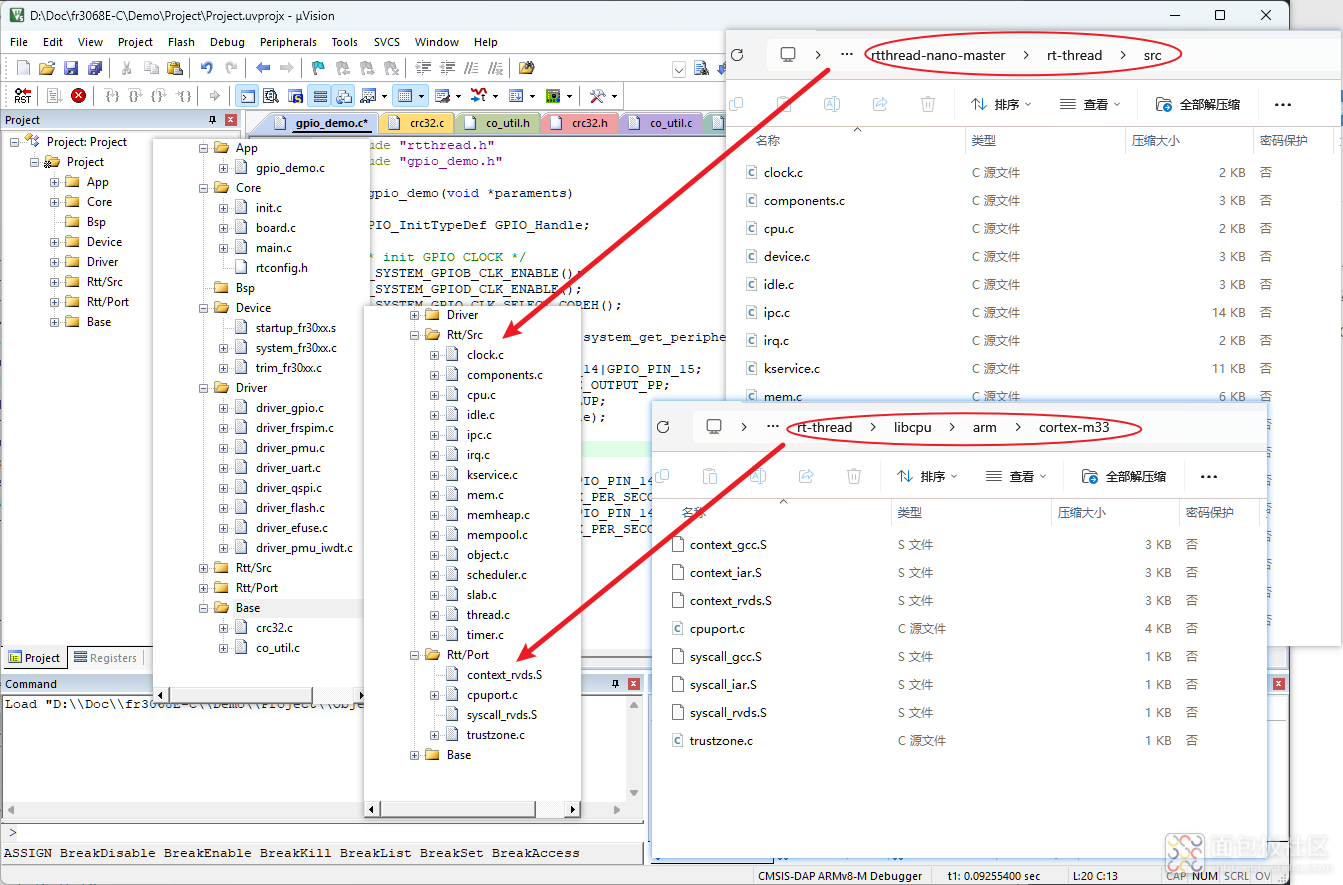
Task: Click rtthread-nano-master breadcrumb link
Action: point(938,55)
